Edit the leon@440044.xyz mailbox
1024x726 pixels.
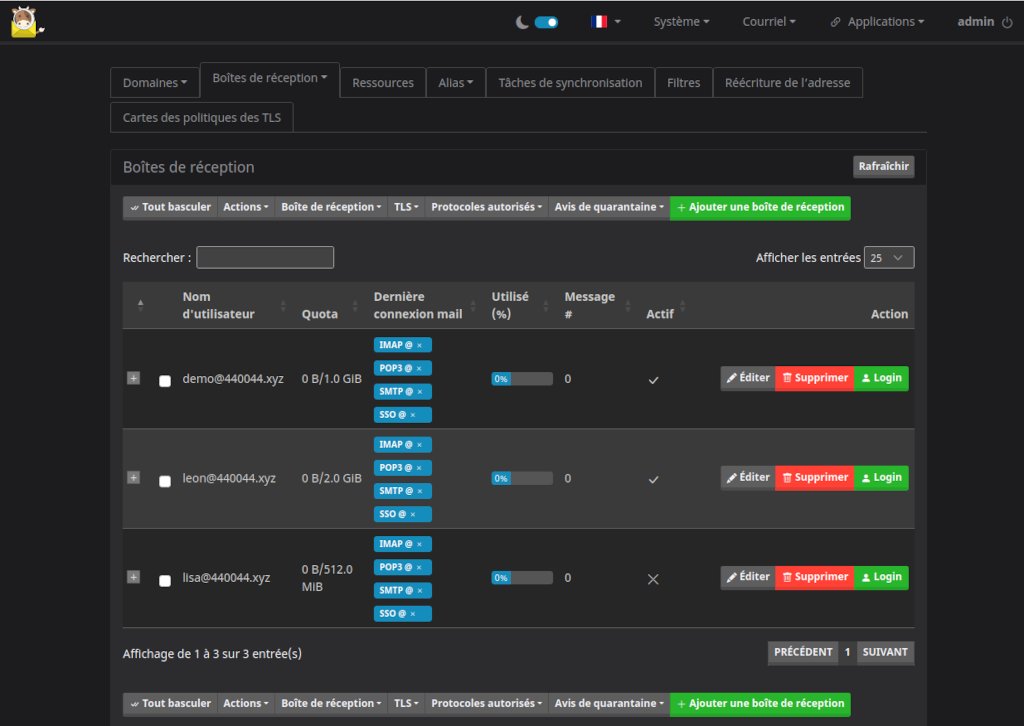748,478
